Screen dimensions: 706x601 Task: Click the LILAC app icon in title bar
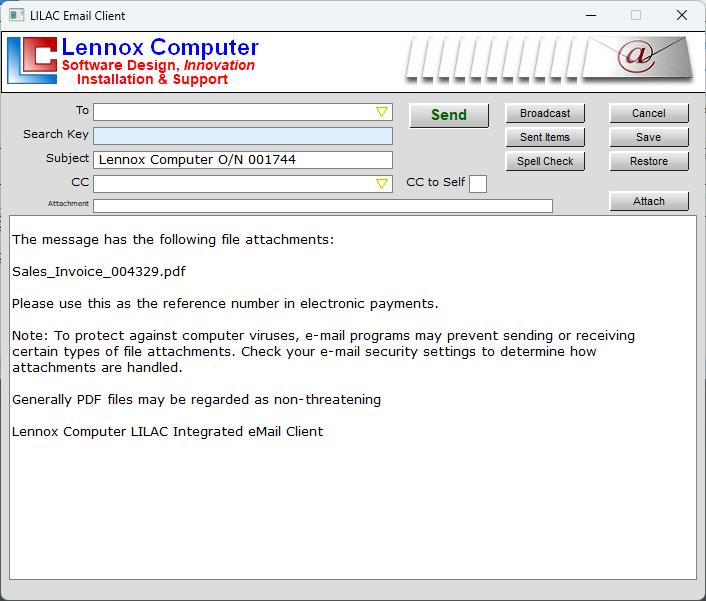(16, 16)
